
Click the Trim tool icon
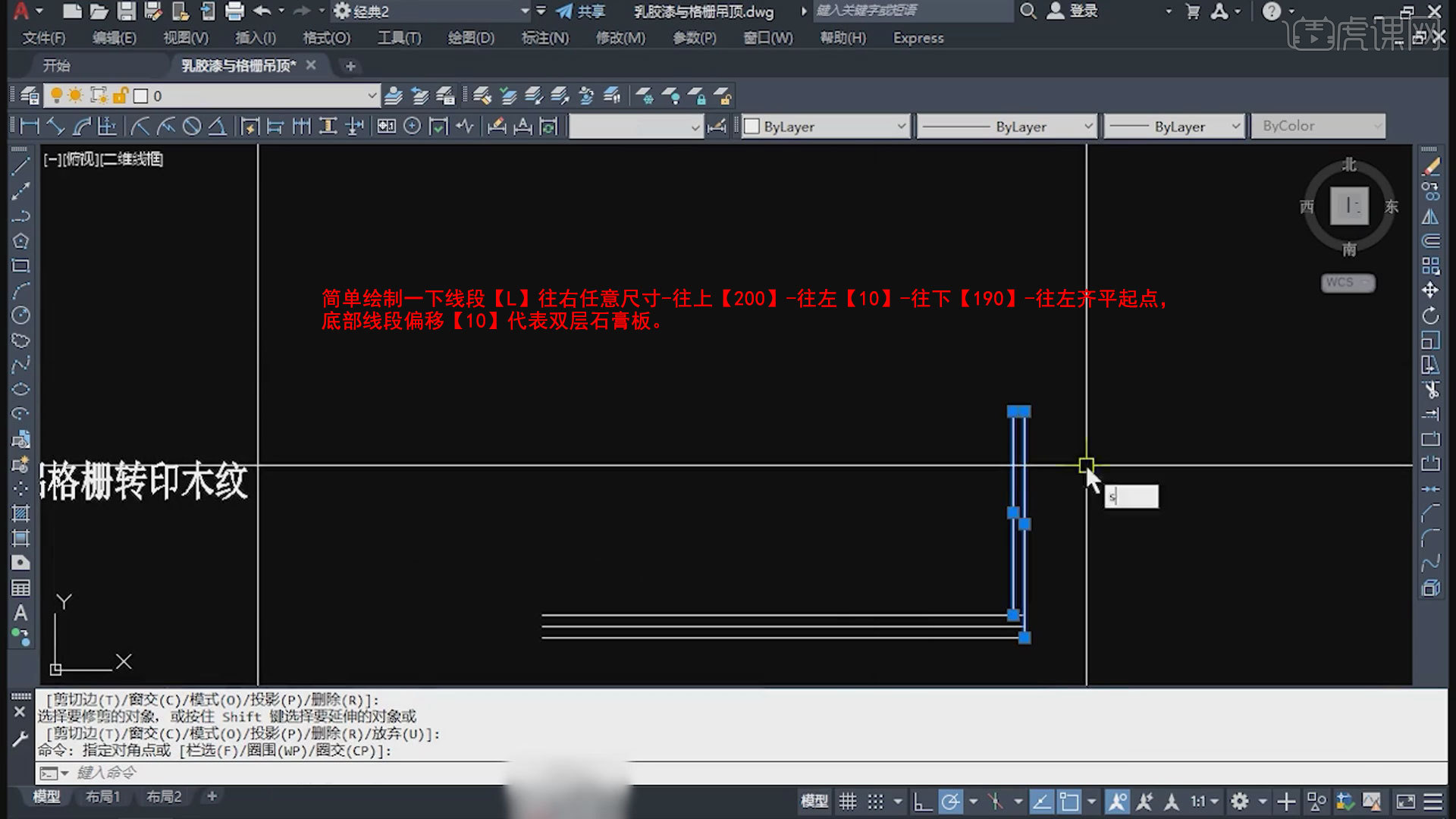point(1430,390)
